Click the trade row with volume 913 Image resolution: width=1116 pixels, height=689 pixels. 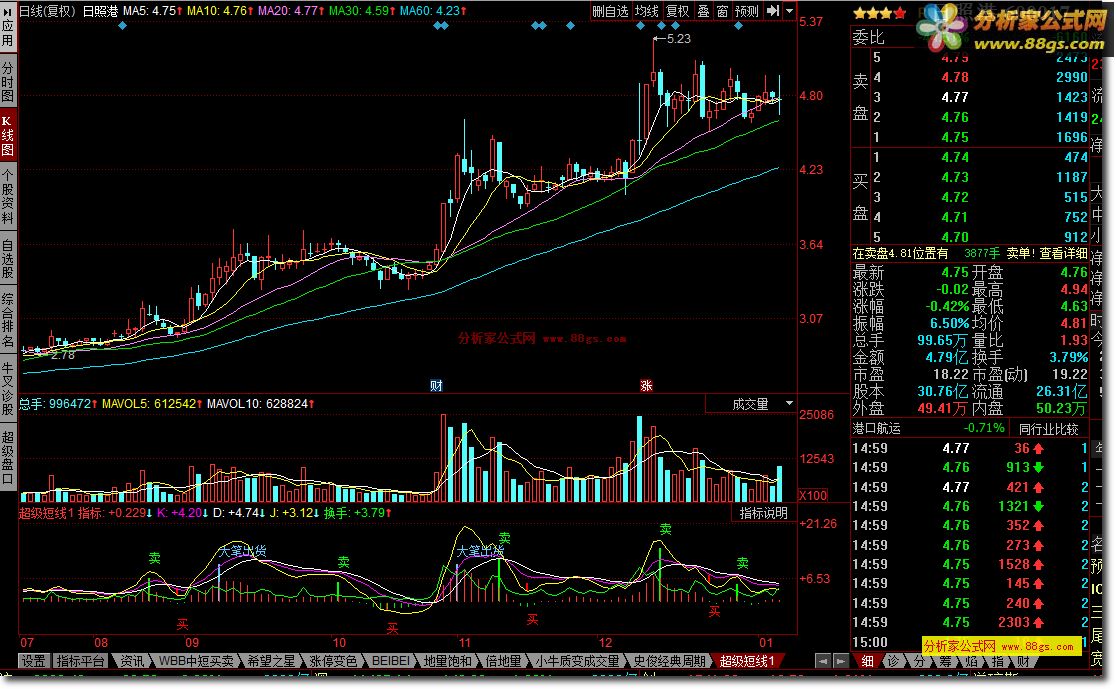coord(970,468)
